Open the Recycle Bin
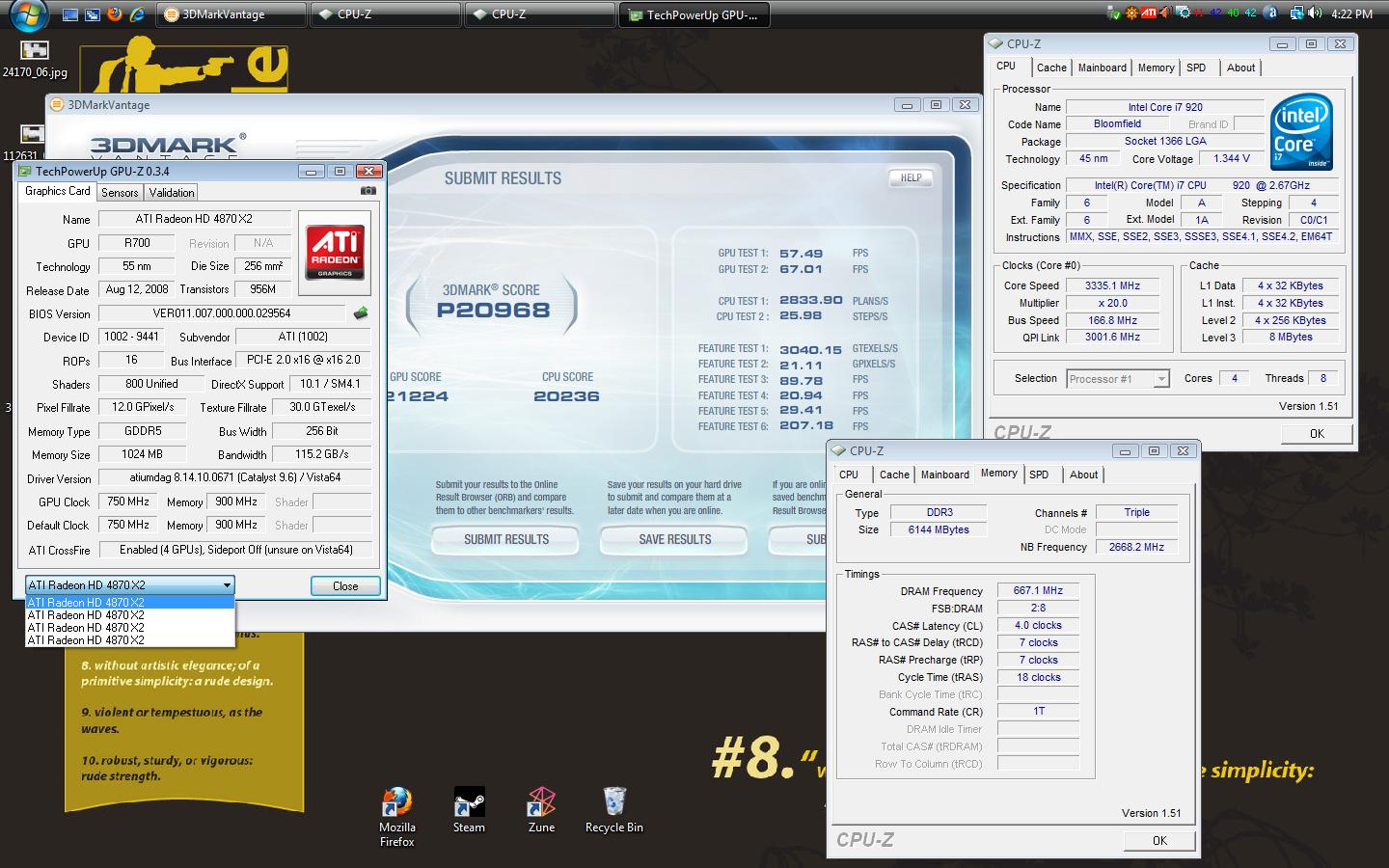 (613, 810)
